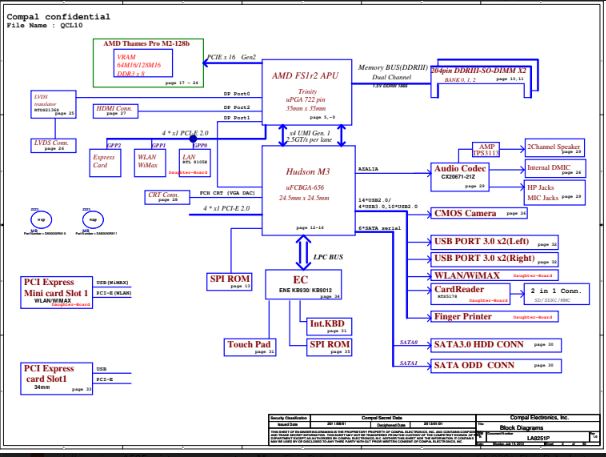Screen dimensions: 606x457
Task: Click the WLAN/WiMAX box on the right
Action: click(494, 276)
